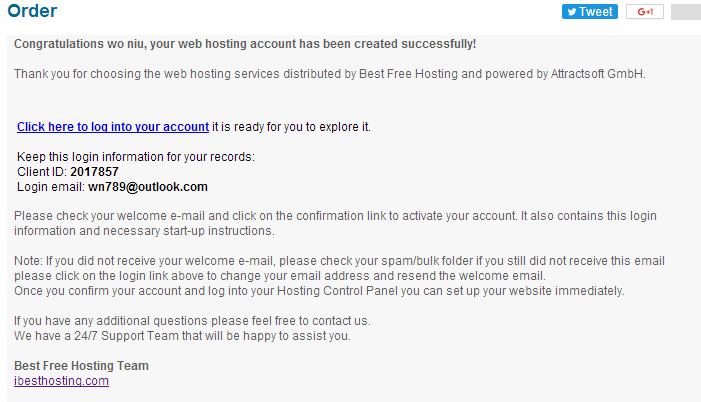Click the blank gray button beside G+1
This screenshot has height=402, width=701.
(x=685, y=12)
